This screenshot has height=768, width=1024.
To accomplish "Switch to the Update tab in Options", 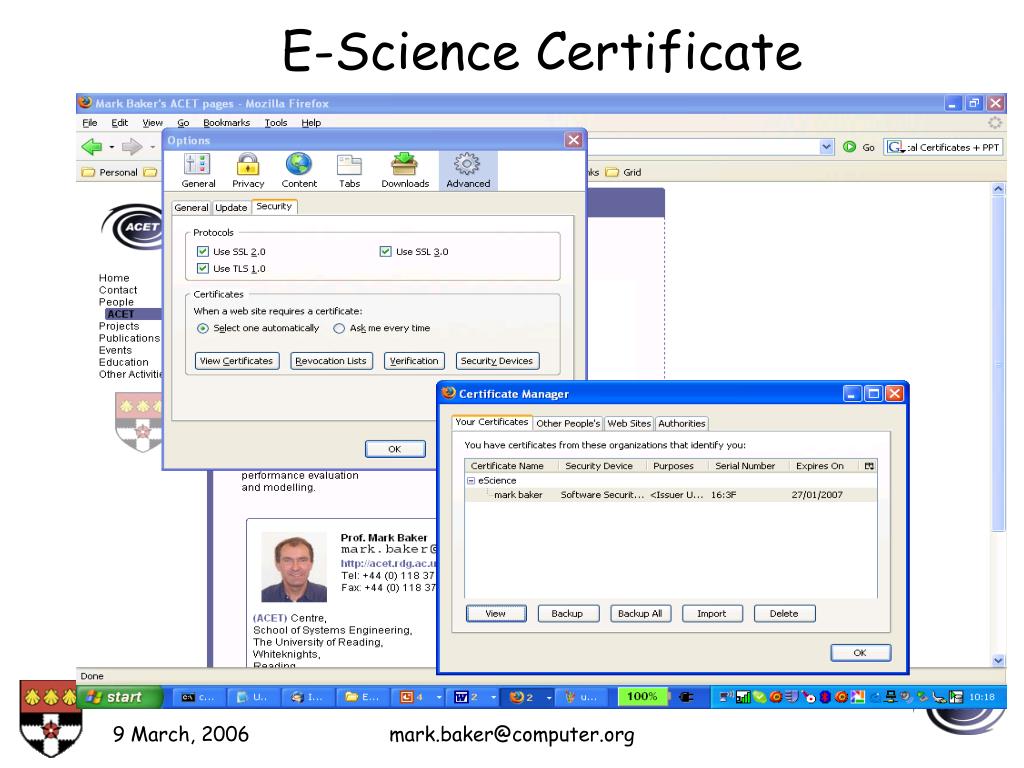I will coord(231,208).
